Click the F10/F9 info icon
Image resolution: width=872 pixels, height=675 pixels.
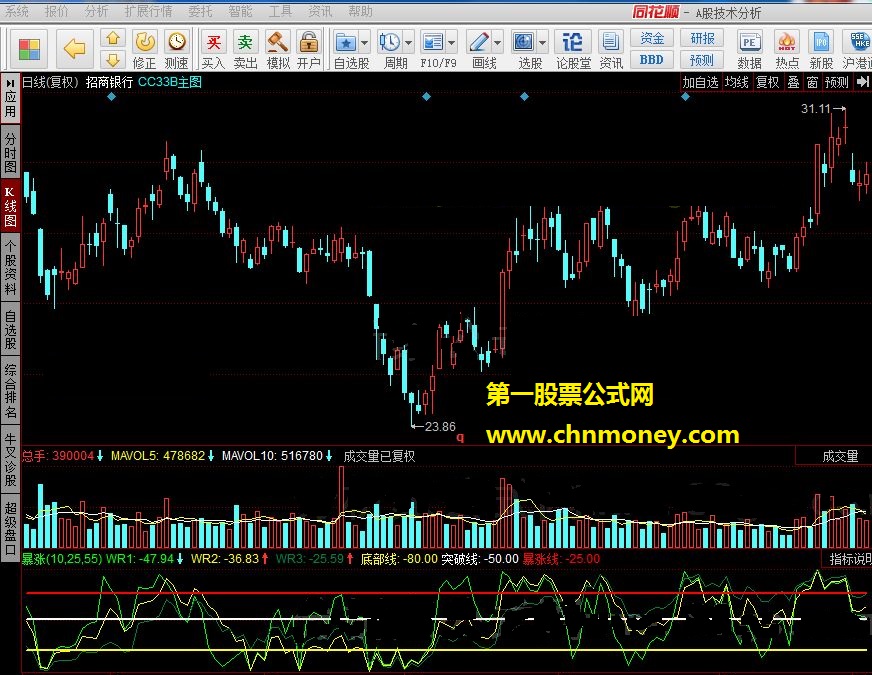click(x=433, y=42)
